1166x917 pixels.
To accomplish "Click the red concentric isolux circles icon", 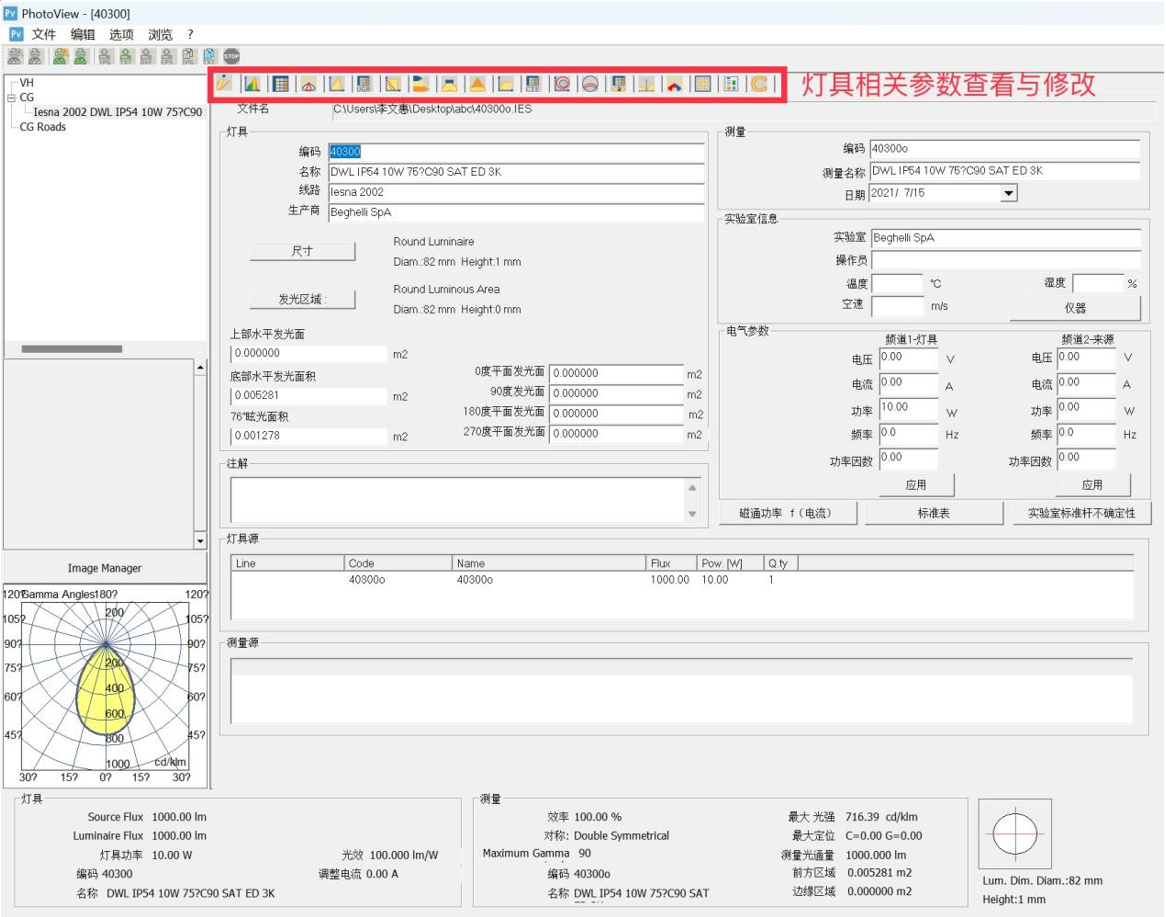I will pos(563,84).
